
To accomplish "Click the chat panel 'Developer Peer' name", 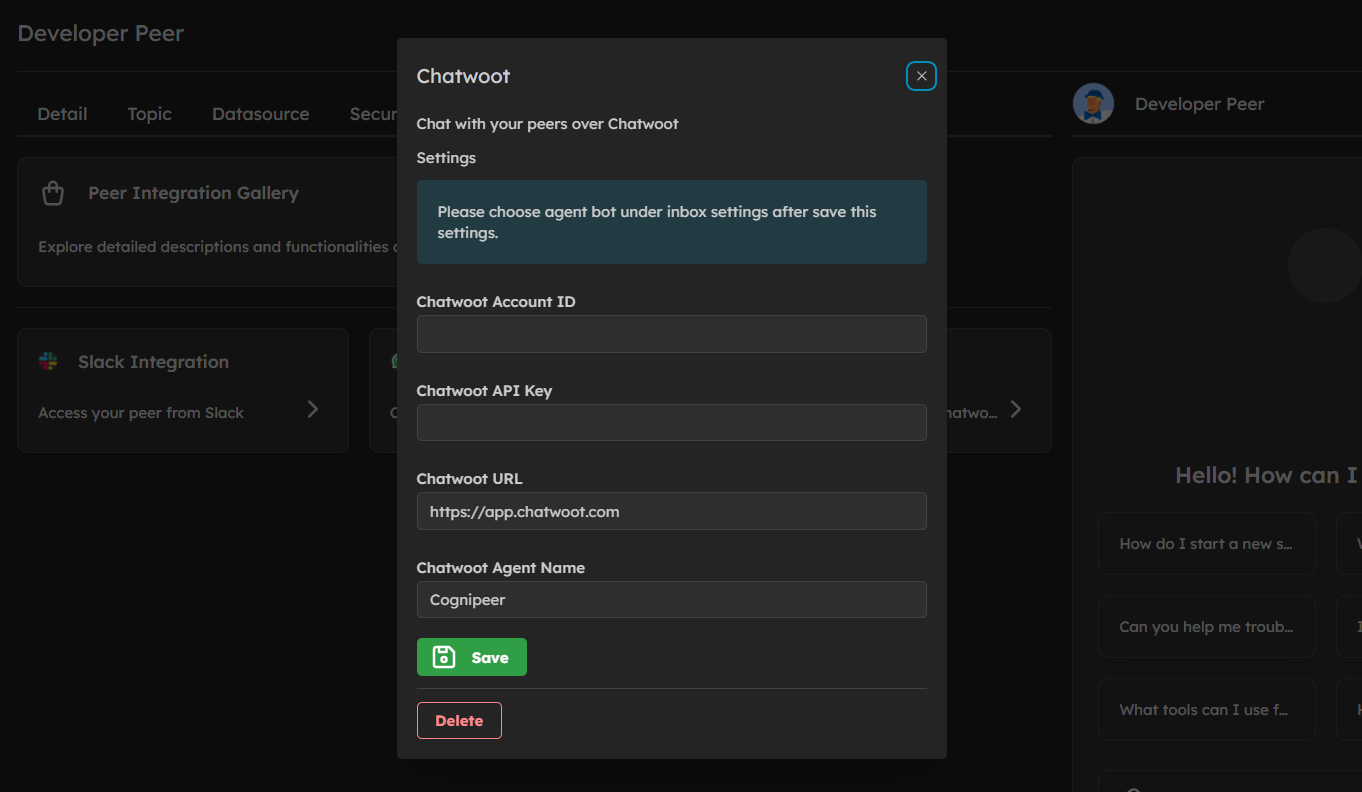I will (x=1199, y=104).
